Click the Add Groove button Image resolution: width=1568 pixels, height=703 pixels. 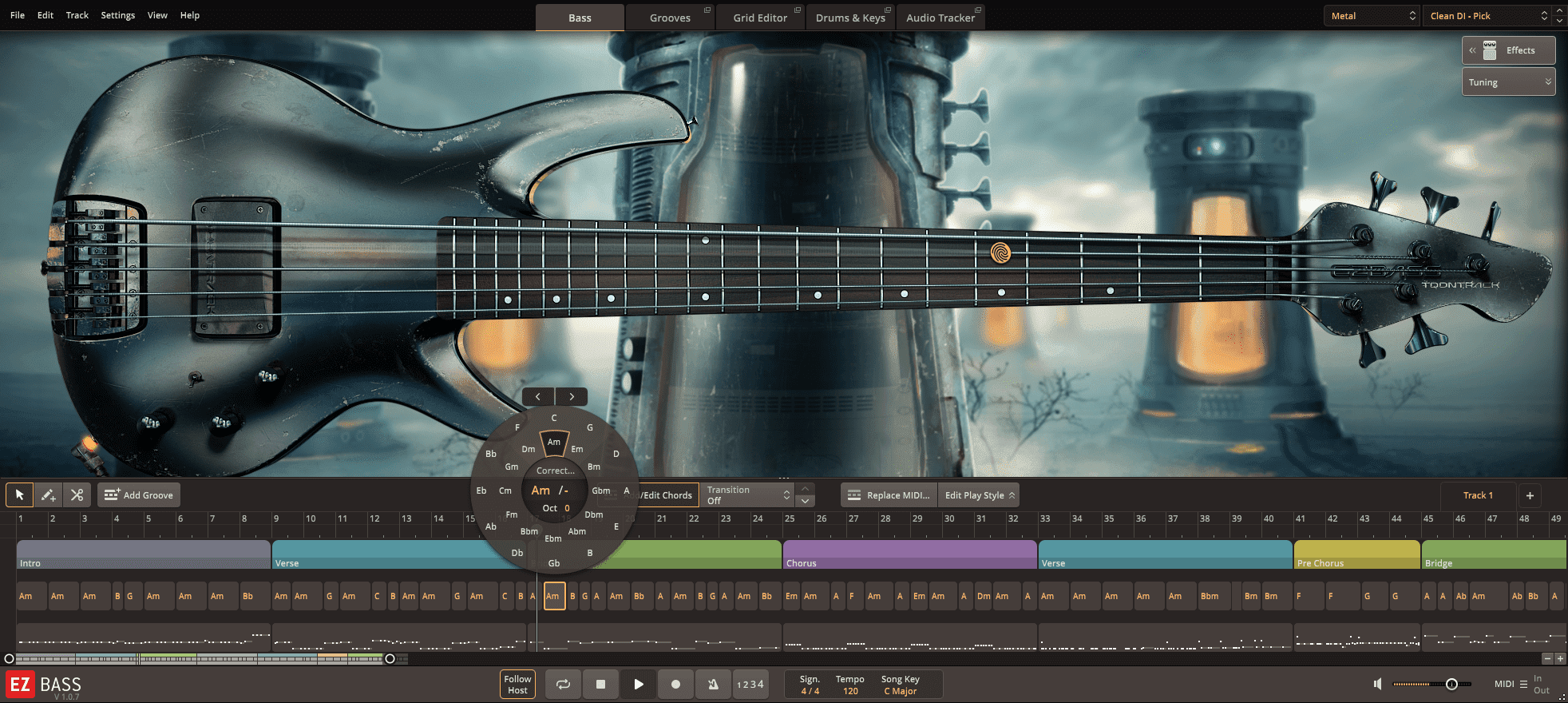pyautogui.click(x=139, y=495)
